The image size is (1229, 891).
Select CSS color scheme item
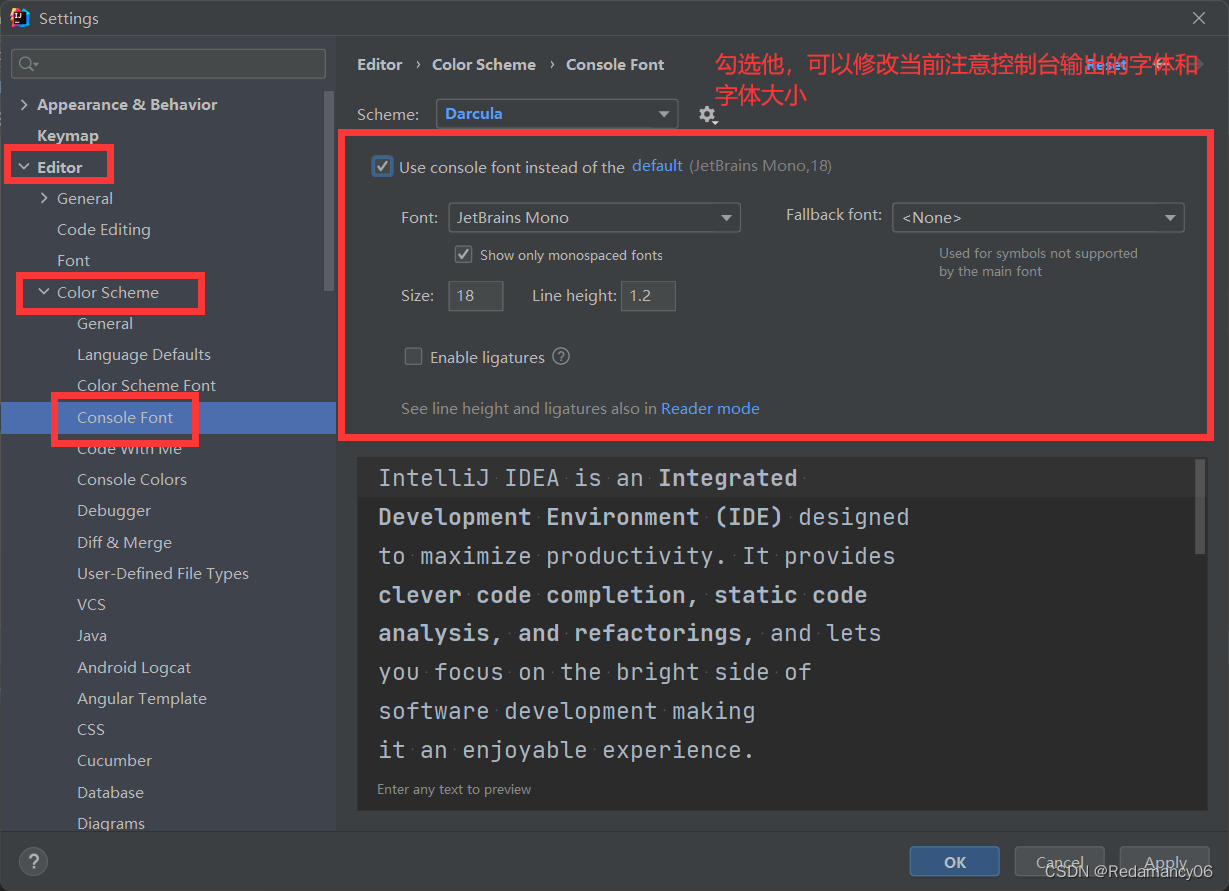[x=91, y=729]
